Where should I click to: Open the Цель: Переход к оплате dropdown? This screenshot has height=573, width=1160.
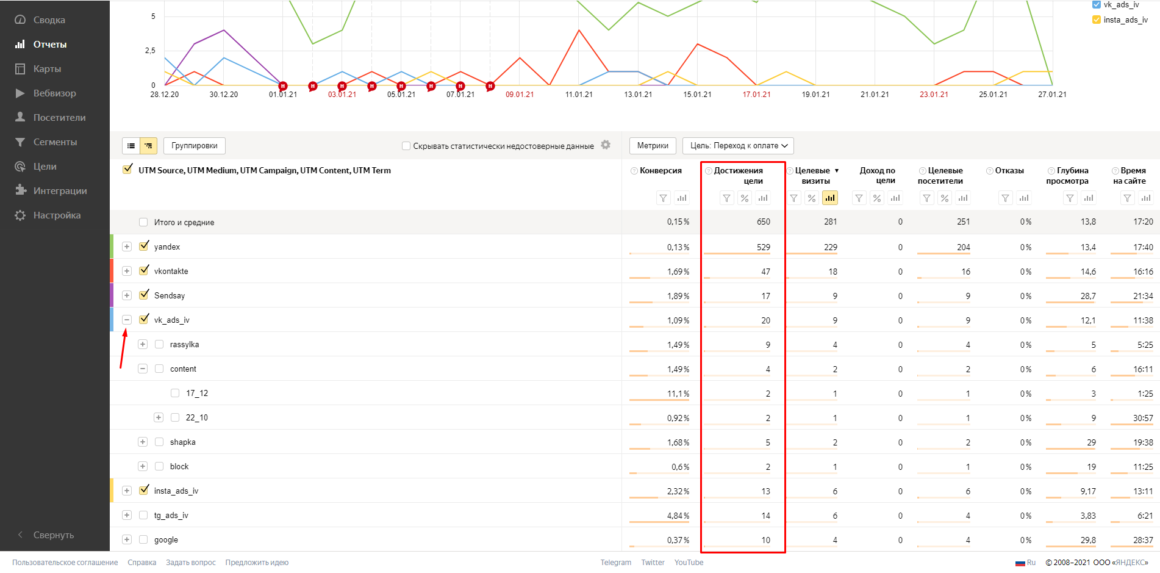(738, 146)
